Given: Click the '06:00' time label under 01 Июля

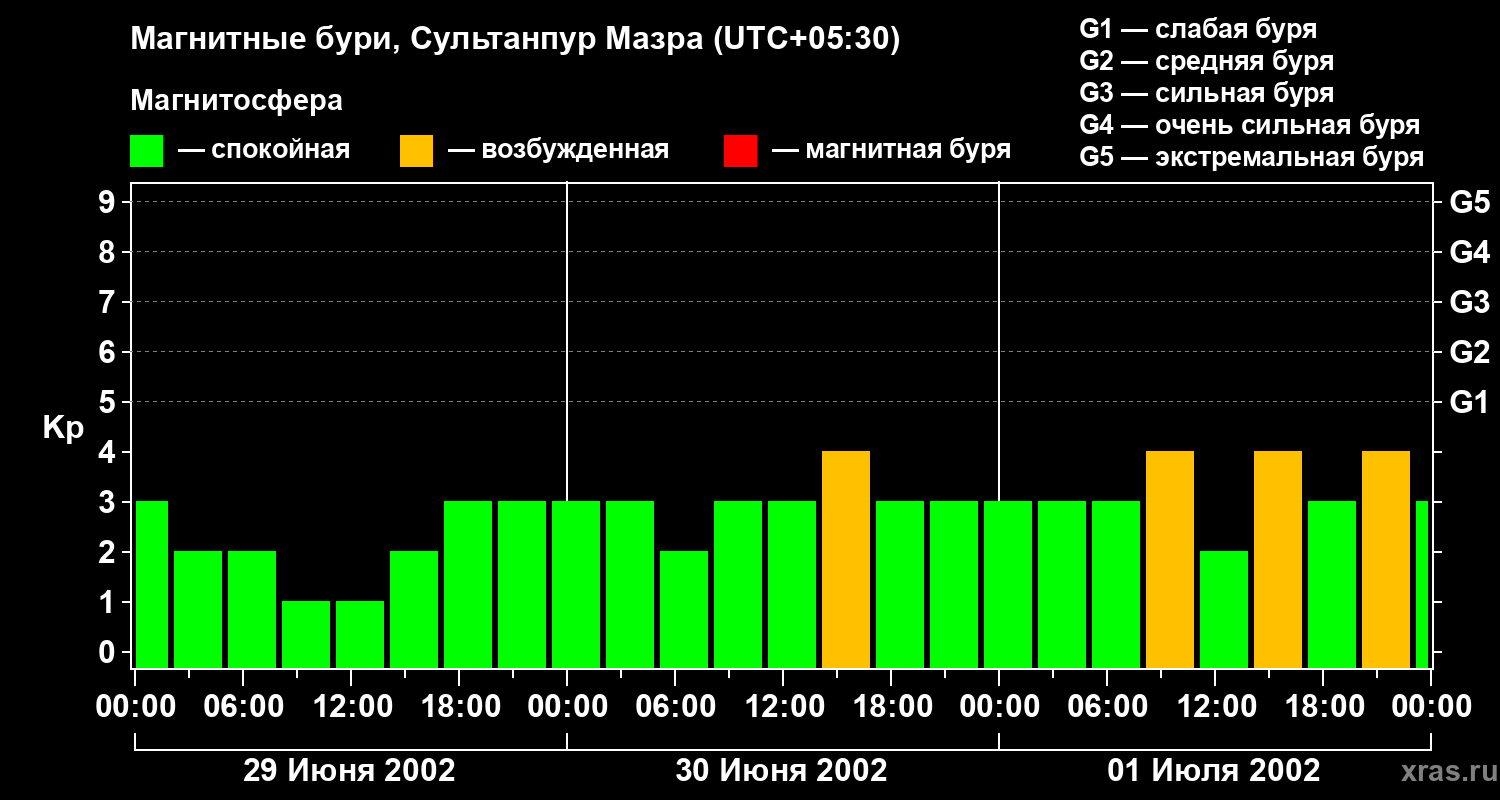Looking at the screenshot, I should [x=1107, y=707].
